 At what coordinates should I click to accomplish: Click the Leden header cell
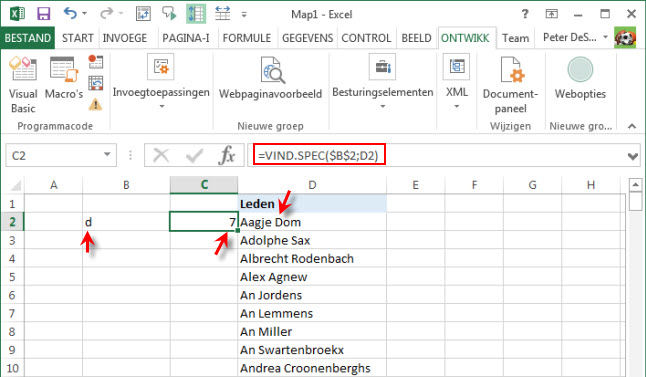click(x=312, y=204)
